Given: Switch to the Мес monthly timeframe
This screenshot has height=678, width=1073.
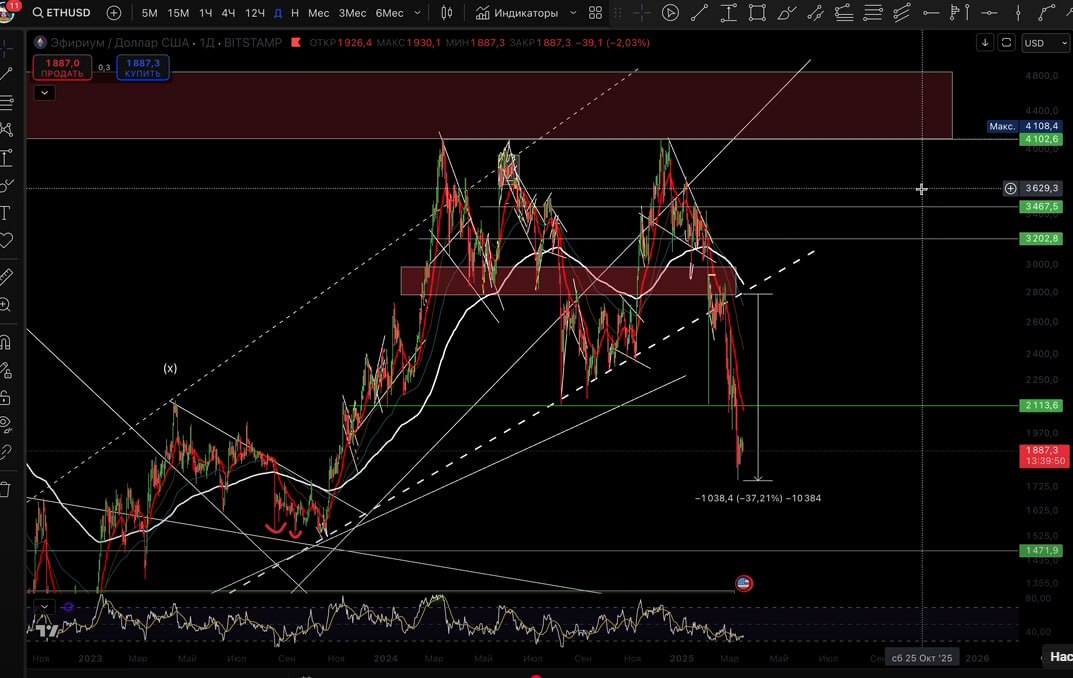Looking at the screenshot, I should tap(318, 12).
